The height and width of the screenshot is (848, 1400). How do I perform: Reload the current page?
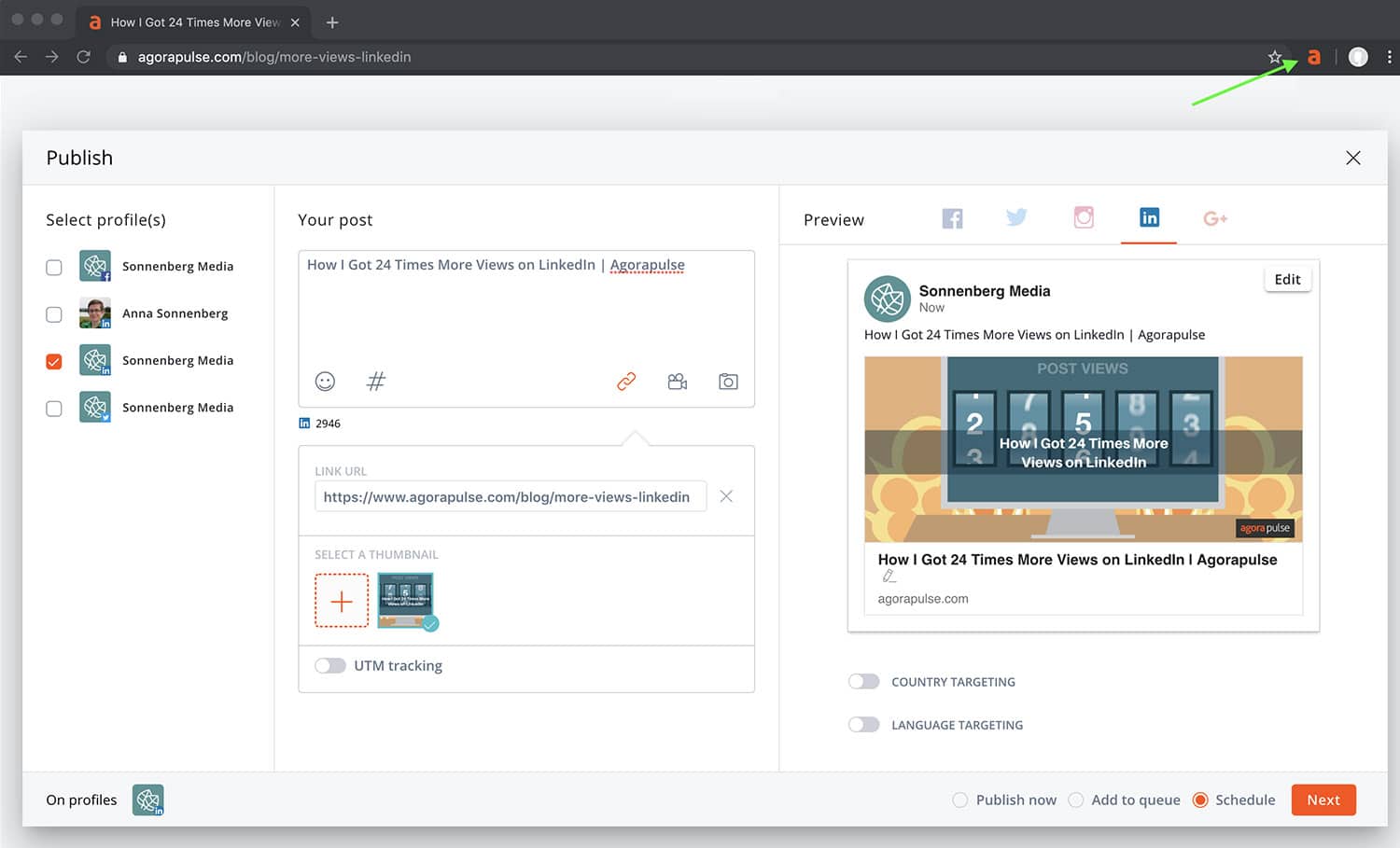pyautogui.click(x=83, y=57)
